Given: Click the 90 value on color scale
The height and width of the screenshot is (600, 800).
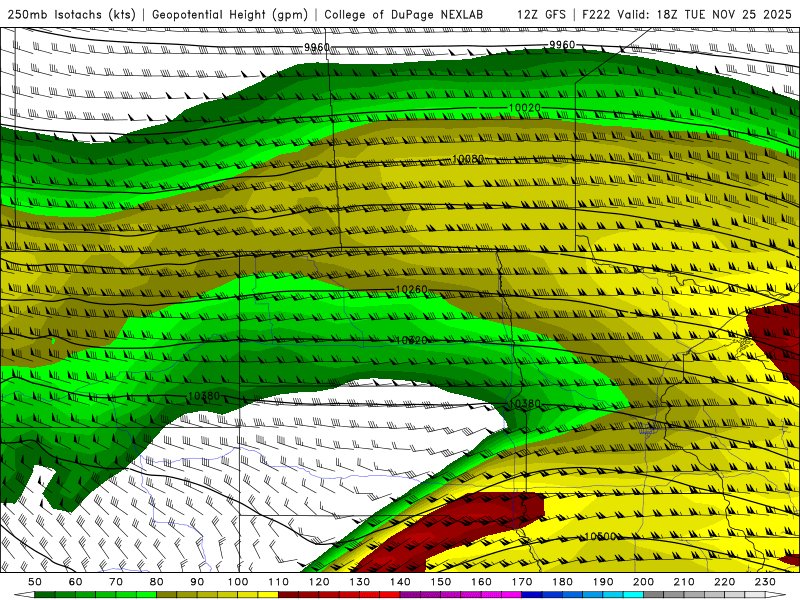Looking at the screenshot, I should (197, 582).
